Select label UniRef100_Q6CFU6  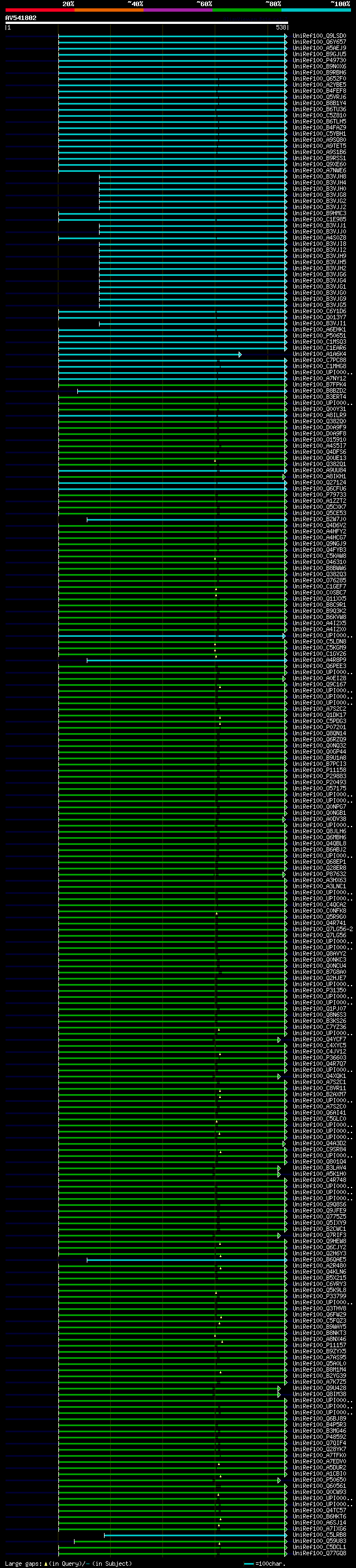[x=319, y=489]
